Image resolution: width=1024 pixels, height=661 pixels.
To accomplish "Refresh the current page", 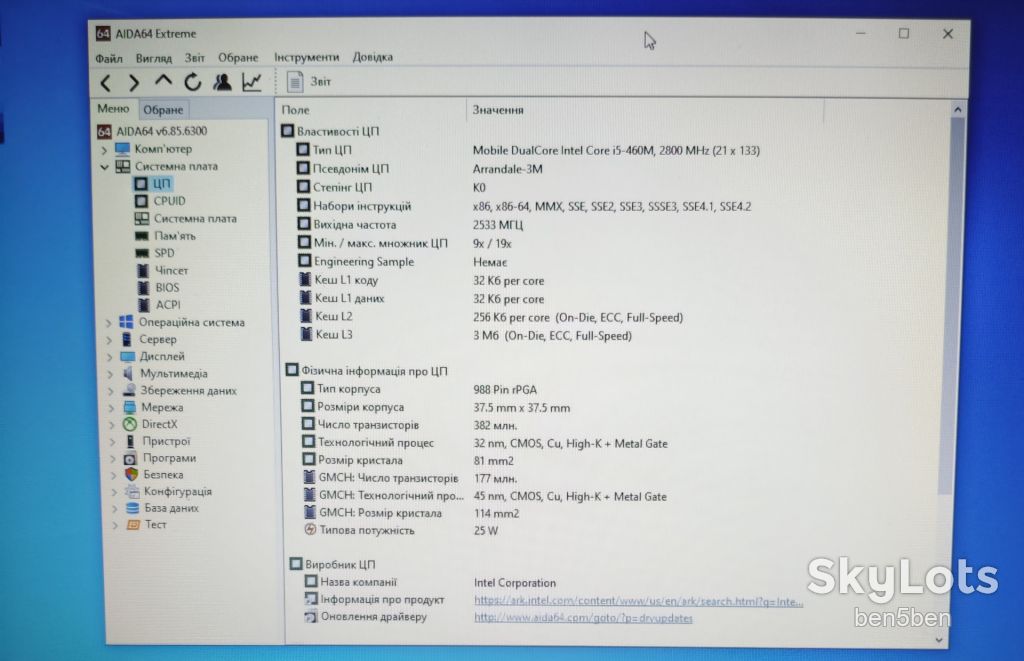I will (x=193, y=82).
